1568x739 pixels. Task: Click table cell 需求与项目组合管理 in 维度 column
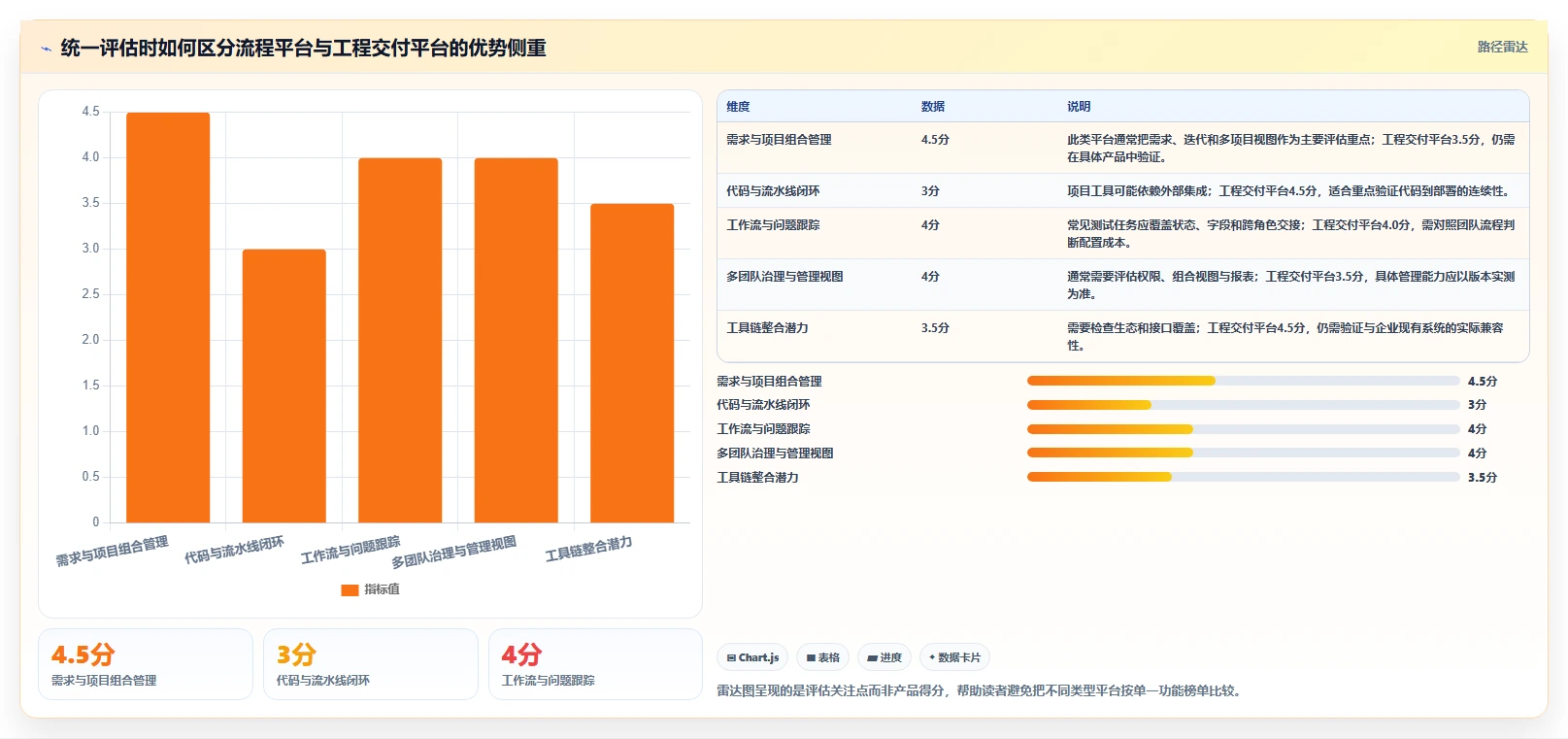point(779,140)
